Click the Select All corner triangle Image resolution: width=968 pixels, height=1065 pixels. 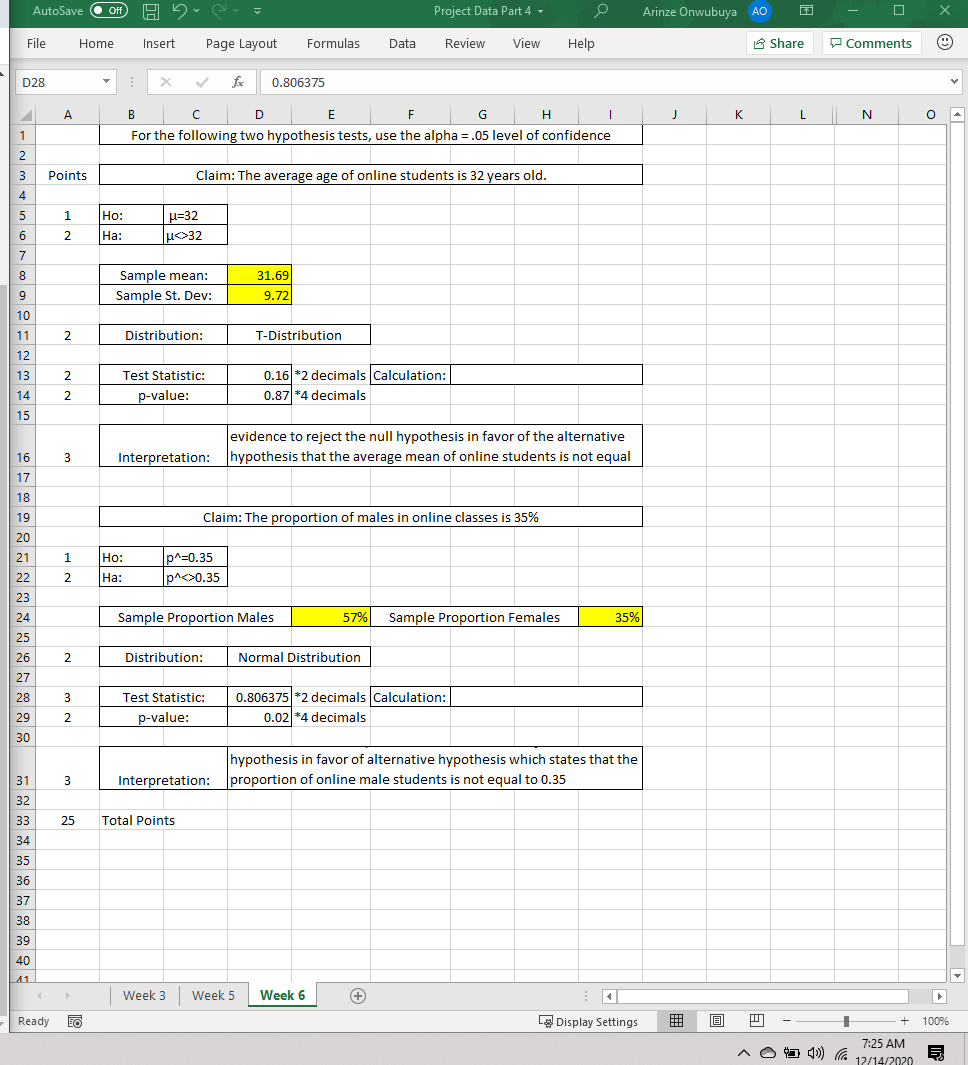[x=24, y=115]
